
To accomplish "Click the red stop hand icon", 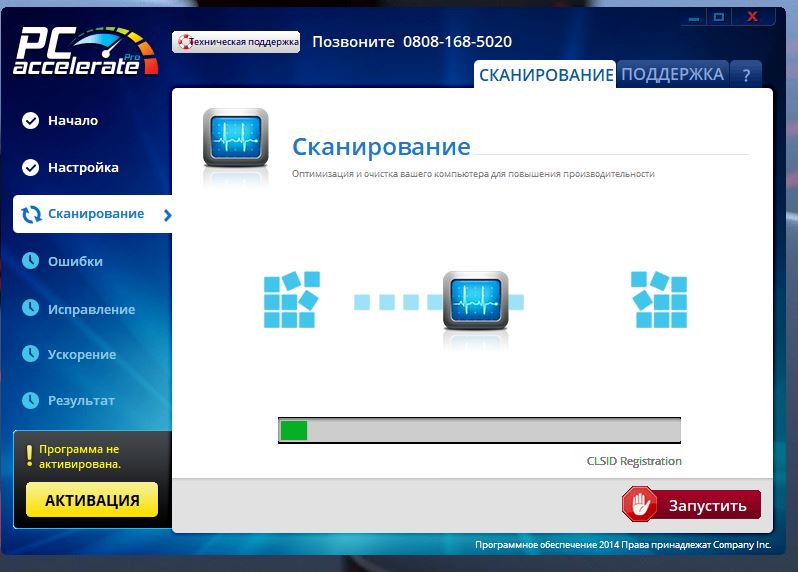I will (640, 505).
